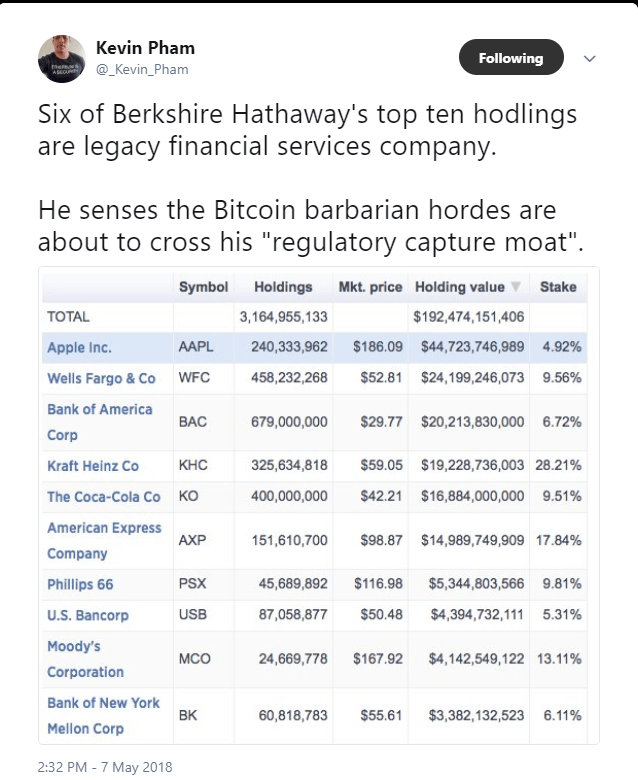
Task: Open the @_Kevin_Pham handle link
Action: [141, 69]
